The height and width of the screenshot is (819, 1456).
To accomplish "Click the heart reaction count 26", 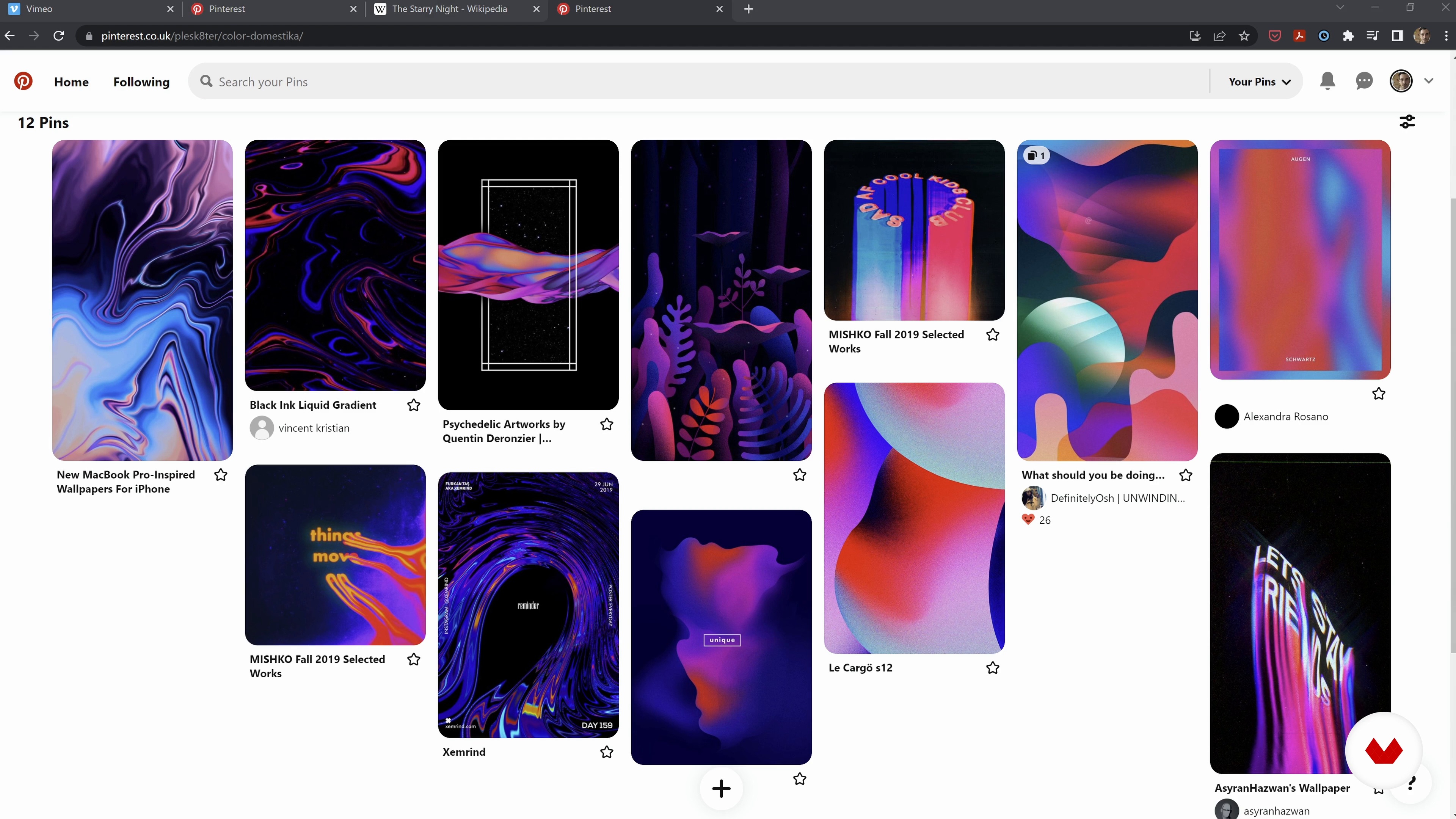I will 1036,519.
